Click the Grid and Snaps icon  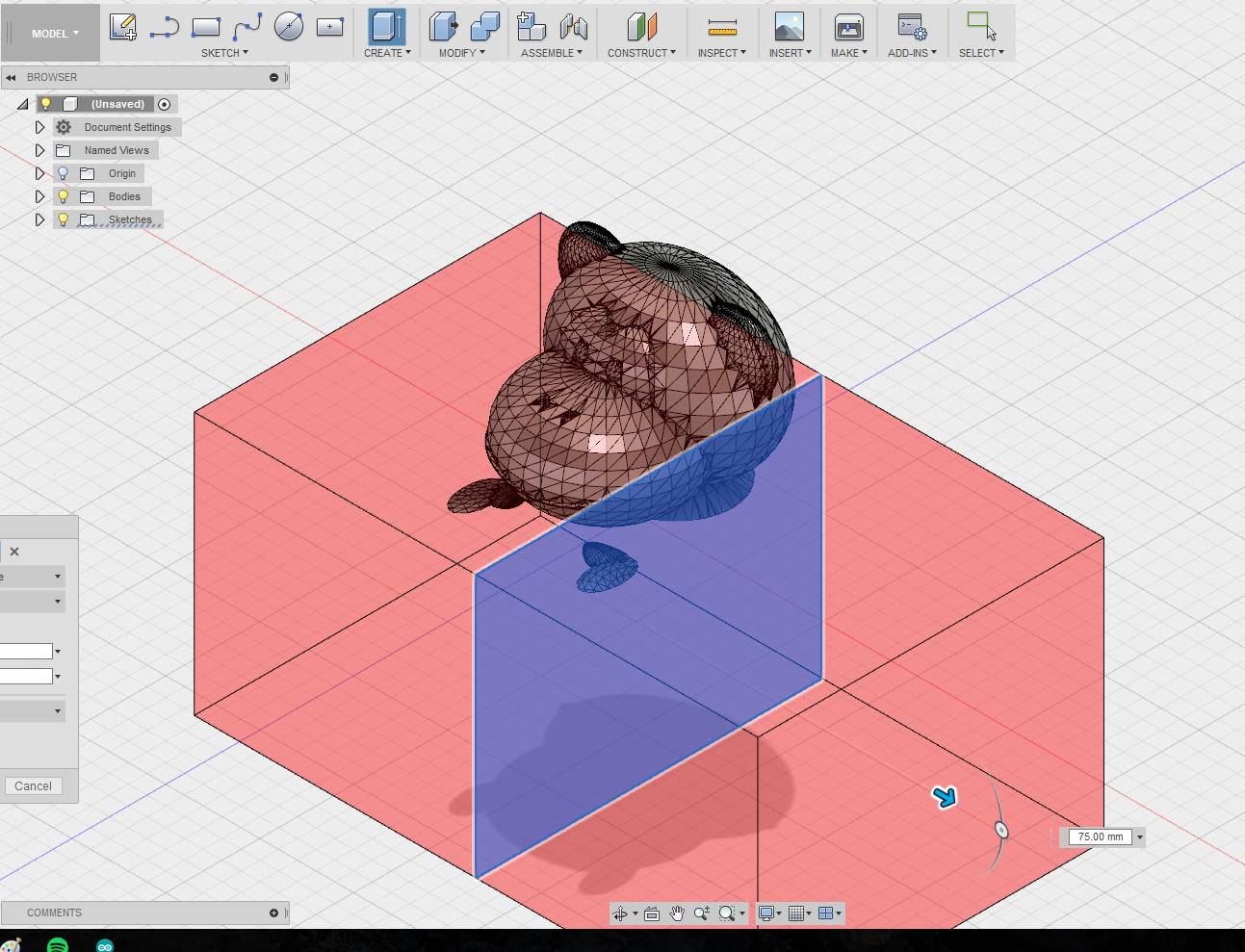pos(796,913)
